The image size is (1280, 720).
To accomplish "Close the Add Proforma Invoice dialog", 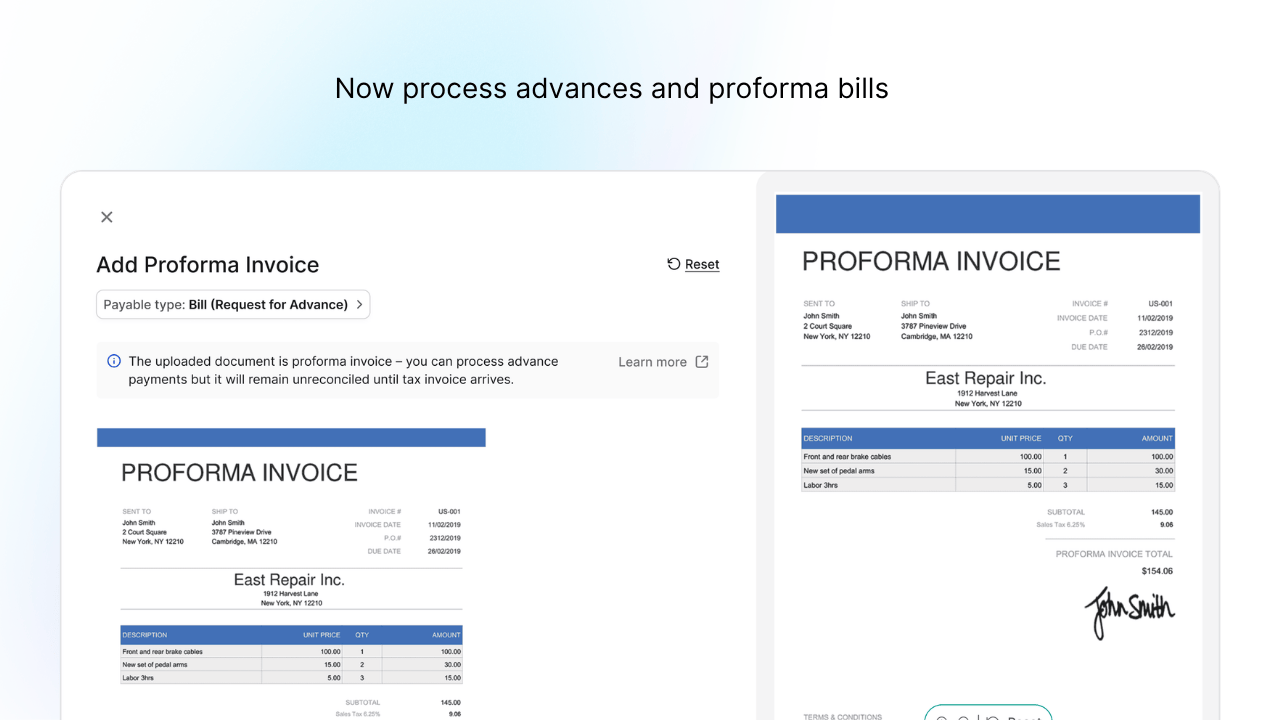I will (106, 216).
